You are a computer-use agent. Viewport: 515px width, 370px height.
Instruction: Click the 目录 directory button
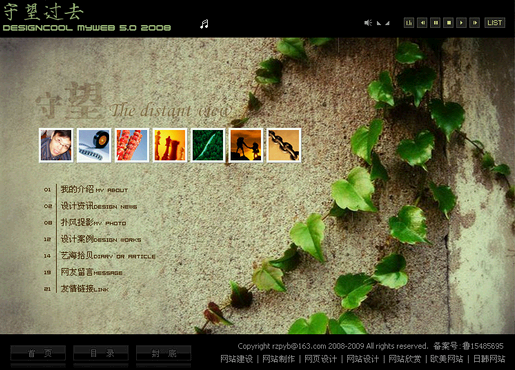point(101,353)
